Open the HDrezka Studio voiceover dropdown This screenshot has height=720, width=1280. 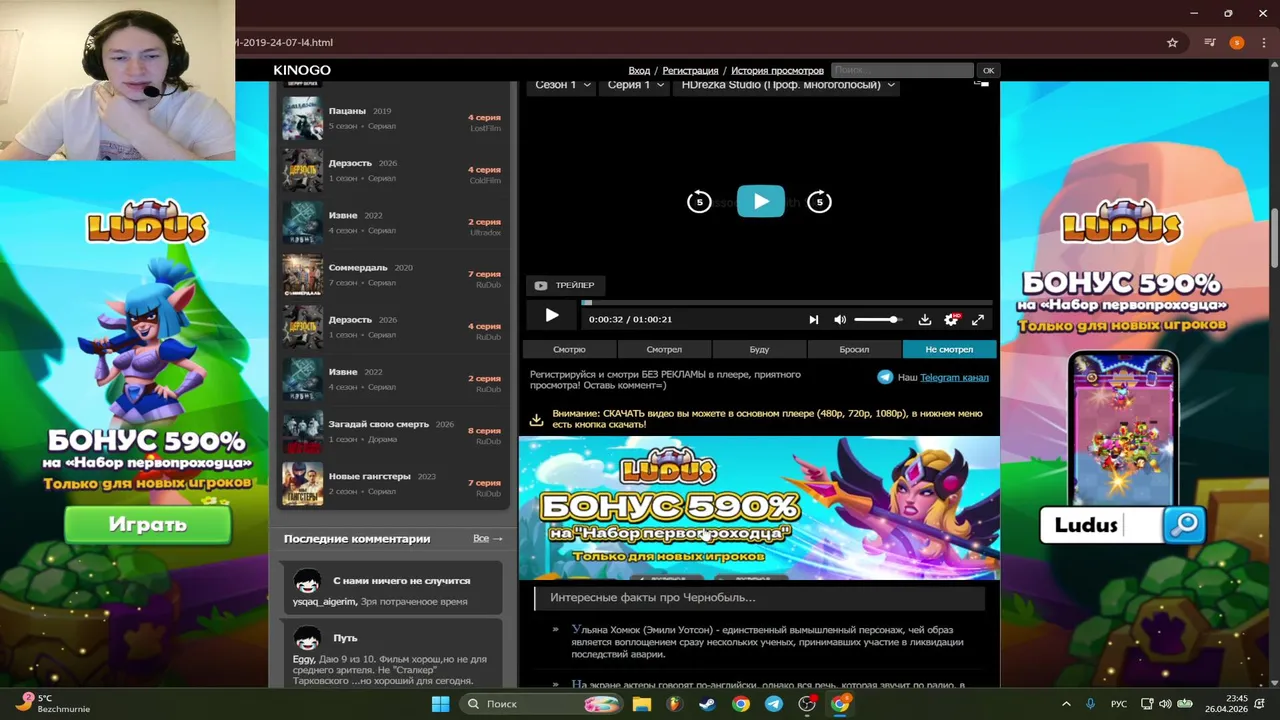[x=787, y=85]
